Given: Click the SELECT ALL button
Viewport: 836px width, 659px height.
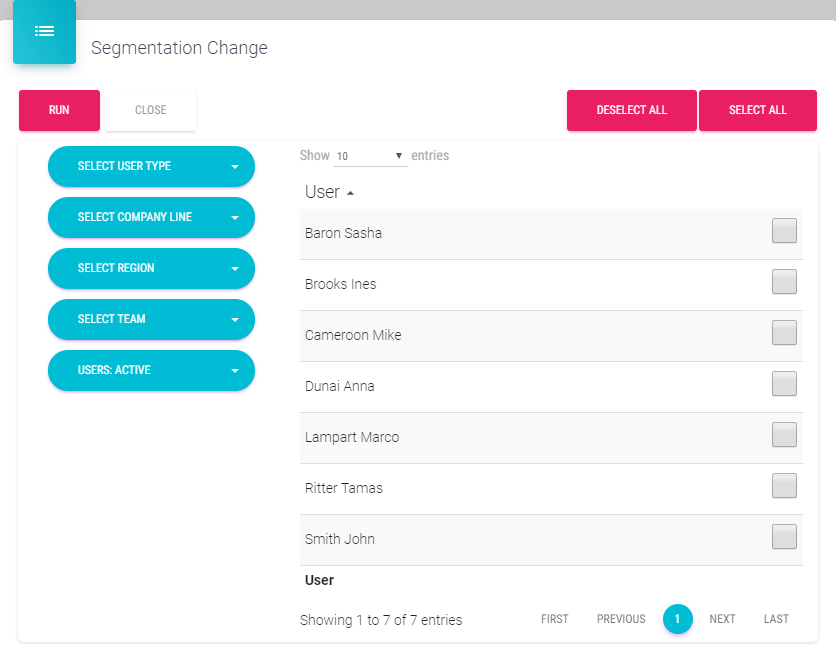Looking at the screenshot, I should tap(757, 110).
